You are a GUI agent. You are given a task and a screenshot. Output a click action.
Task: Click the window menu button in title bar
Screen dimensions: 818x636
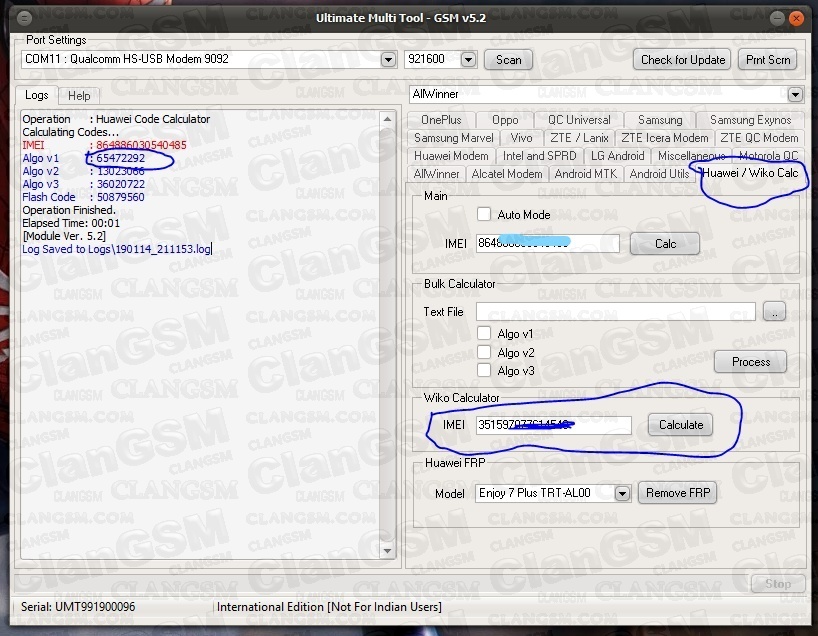tap(24, 19)
